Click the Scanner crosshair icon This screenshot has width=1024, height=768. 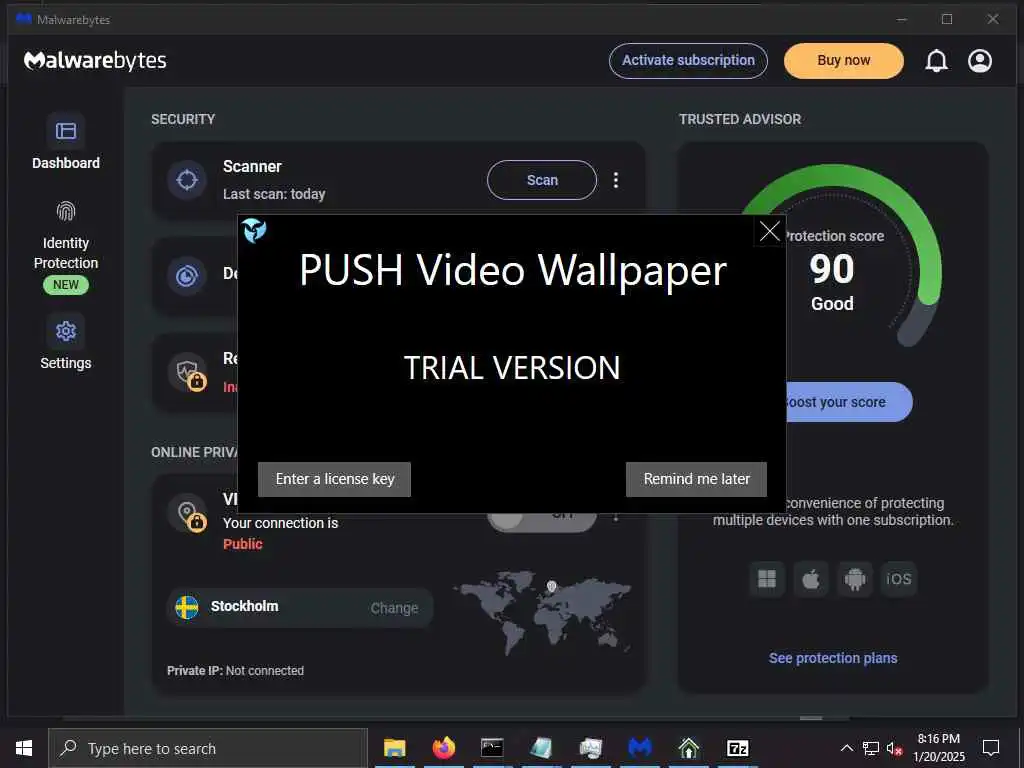[187, 180]
